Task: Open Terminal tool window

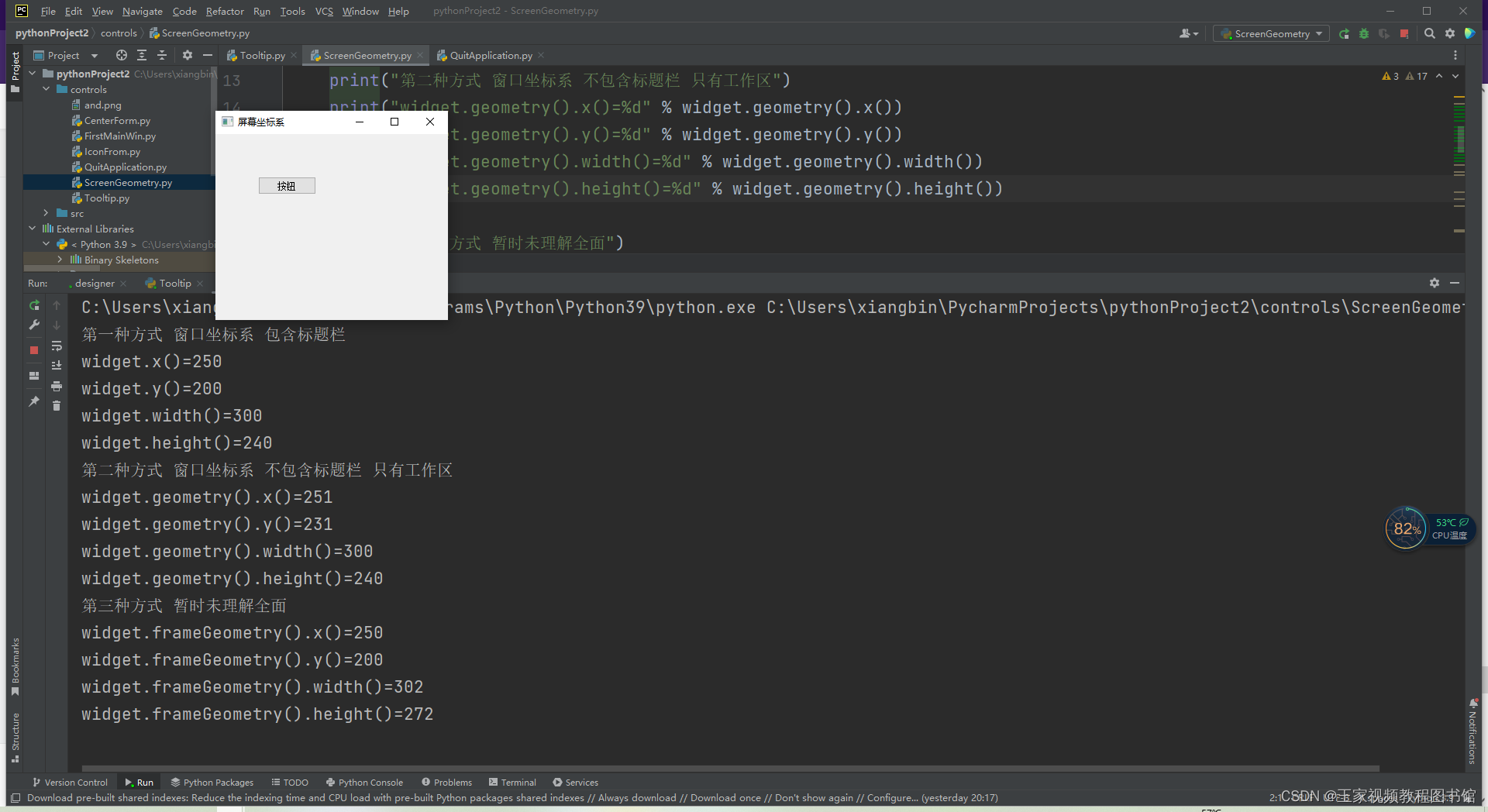Action: pyautogui.click(x=512, y=783)
